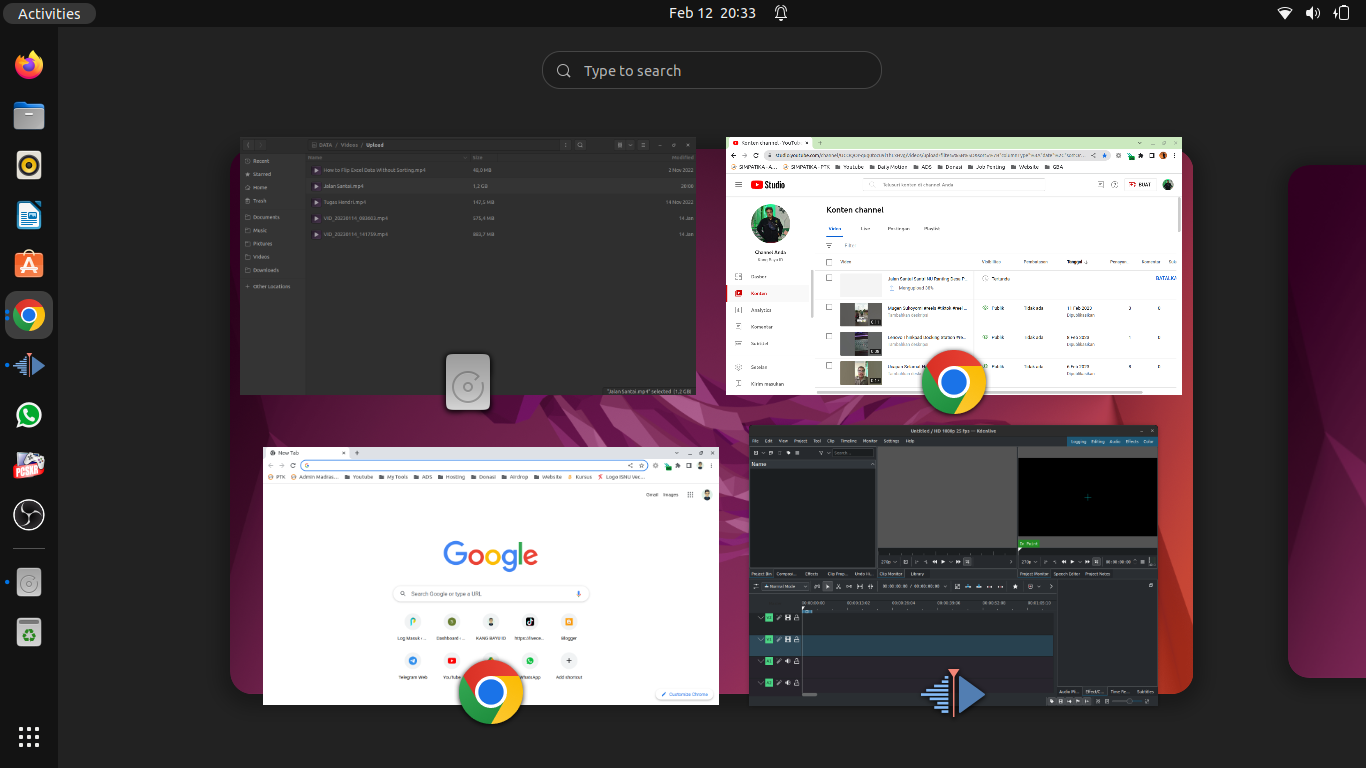The width and height of the screenshot is (1366, 768).
Task: Click the Chrome badge on New Tab window
Action: (491, 692)
